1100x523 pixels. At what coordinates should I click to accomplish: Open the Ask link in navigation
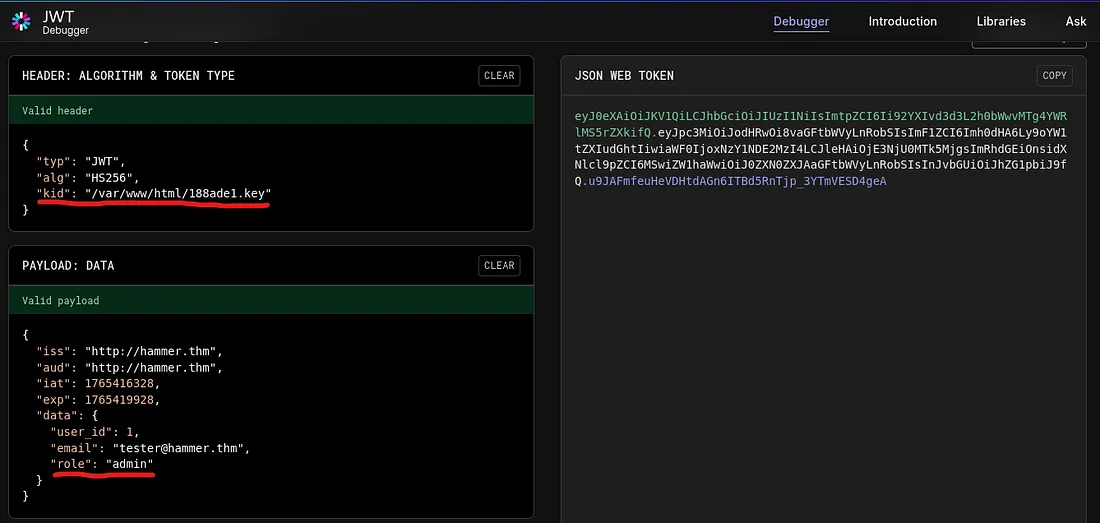point(1076,21)
